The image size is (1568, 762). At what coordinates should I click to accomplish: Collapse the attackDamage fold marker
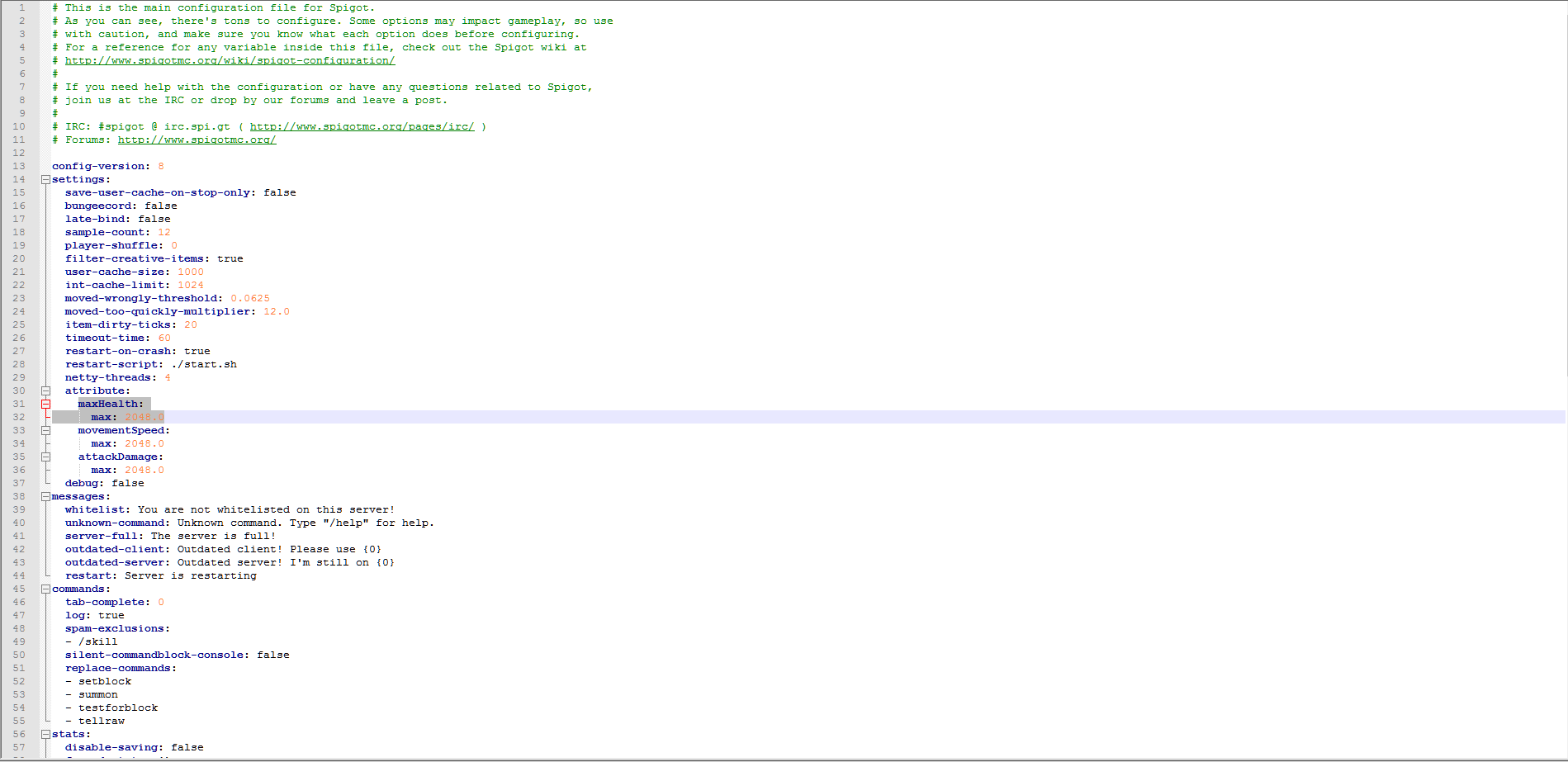[x=46, y=457]
